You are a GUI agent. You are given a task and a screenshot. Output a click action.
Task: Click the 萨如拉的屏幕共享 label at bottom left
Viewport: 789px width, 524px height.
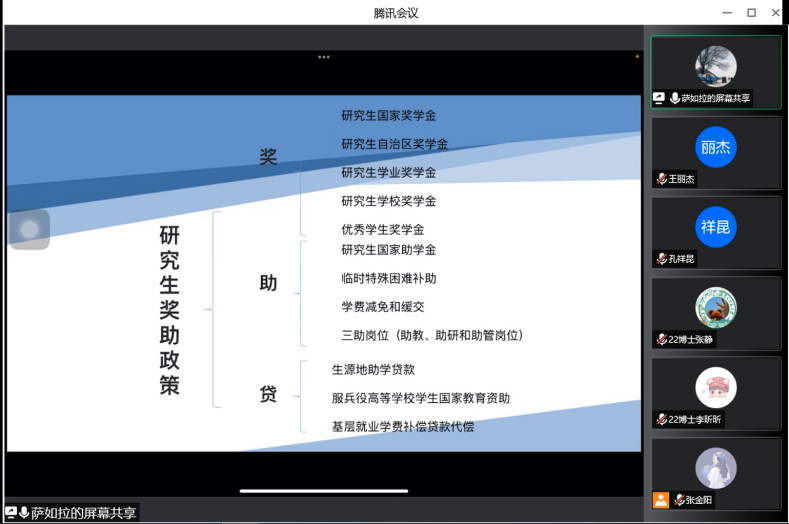pos(83,513)
